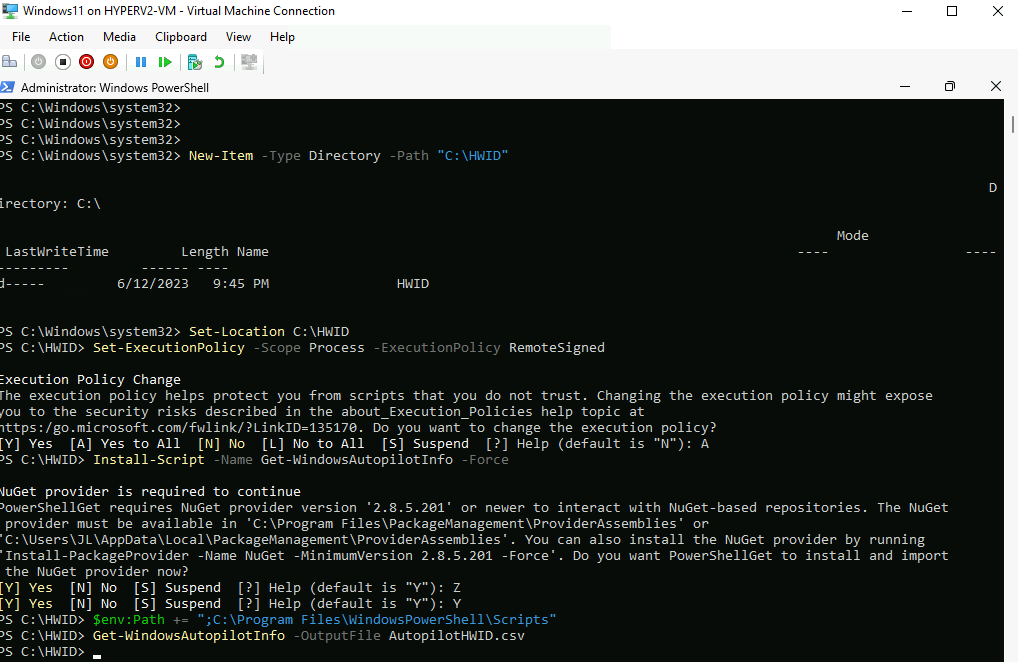
Task: Open the Media menu
Action: point(119,37)
